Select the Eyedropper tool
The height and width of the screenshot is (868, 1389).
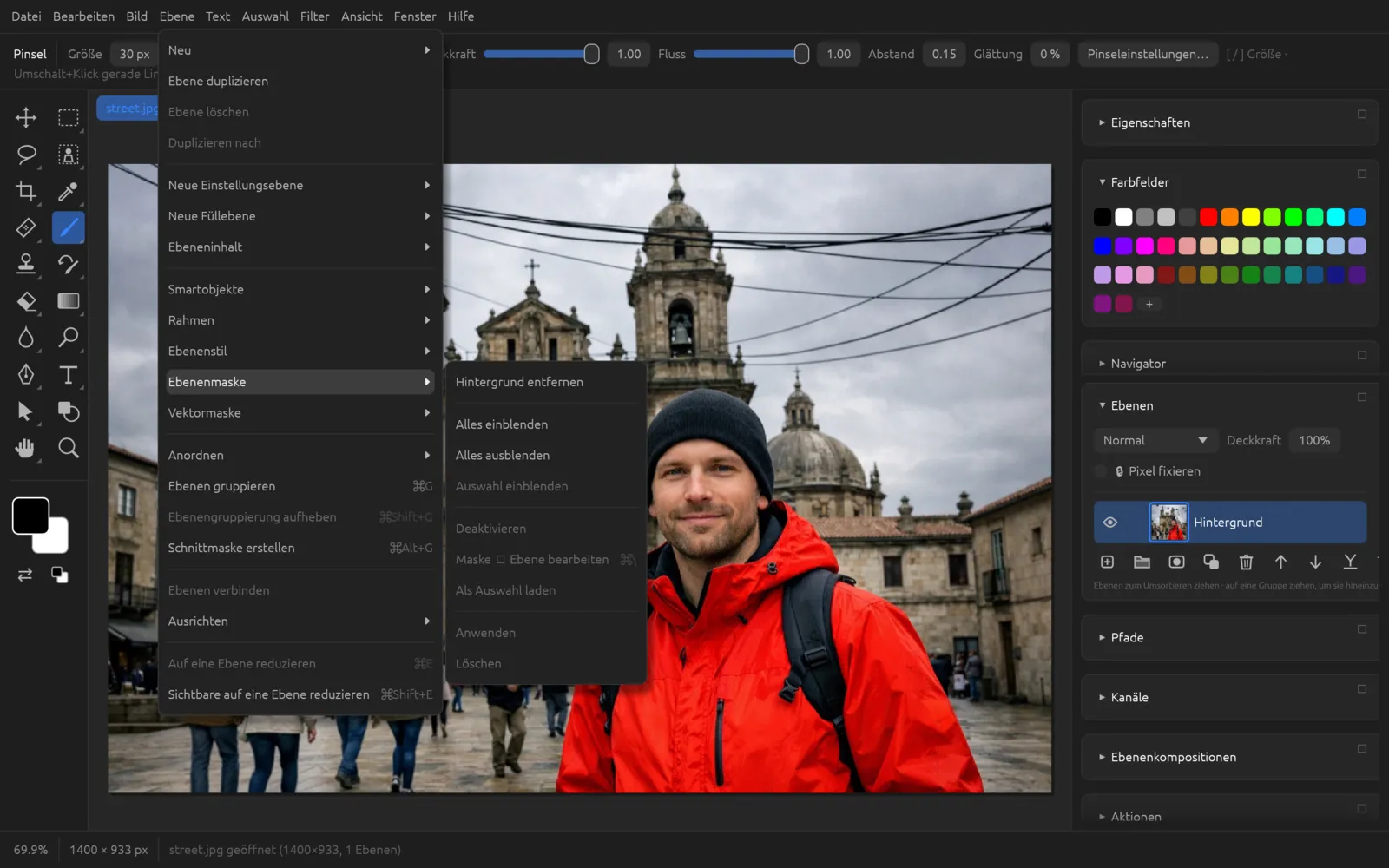pyautogui.click(x=69, y=191)
